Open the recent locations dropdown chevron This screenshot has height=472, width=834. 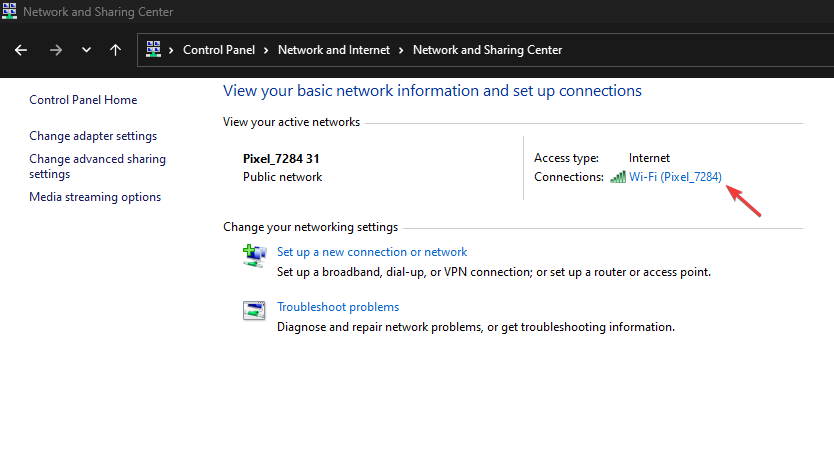pos(86,50)
